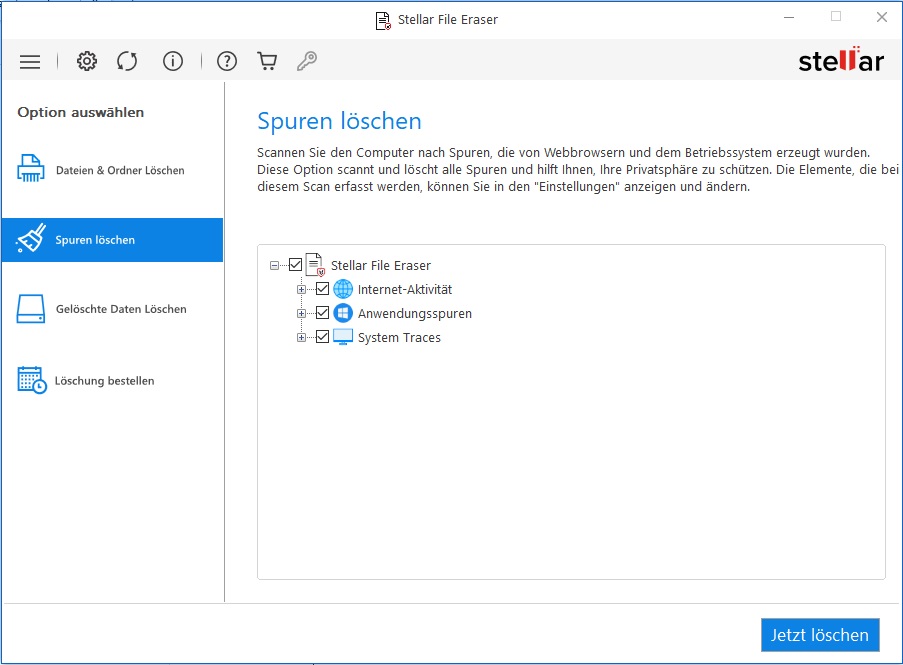The height and width of the screenshot is (665, 903).
Task: Collapse the Stellar File Eraser root node
Action: (x=274, y=265)
